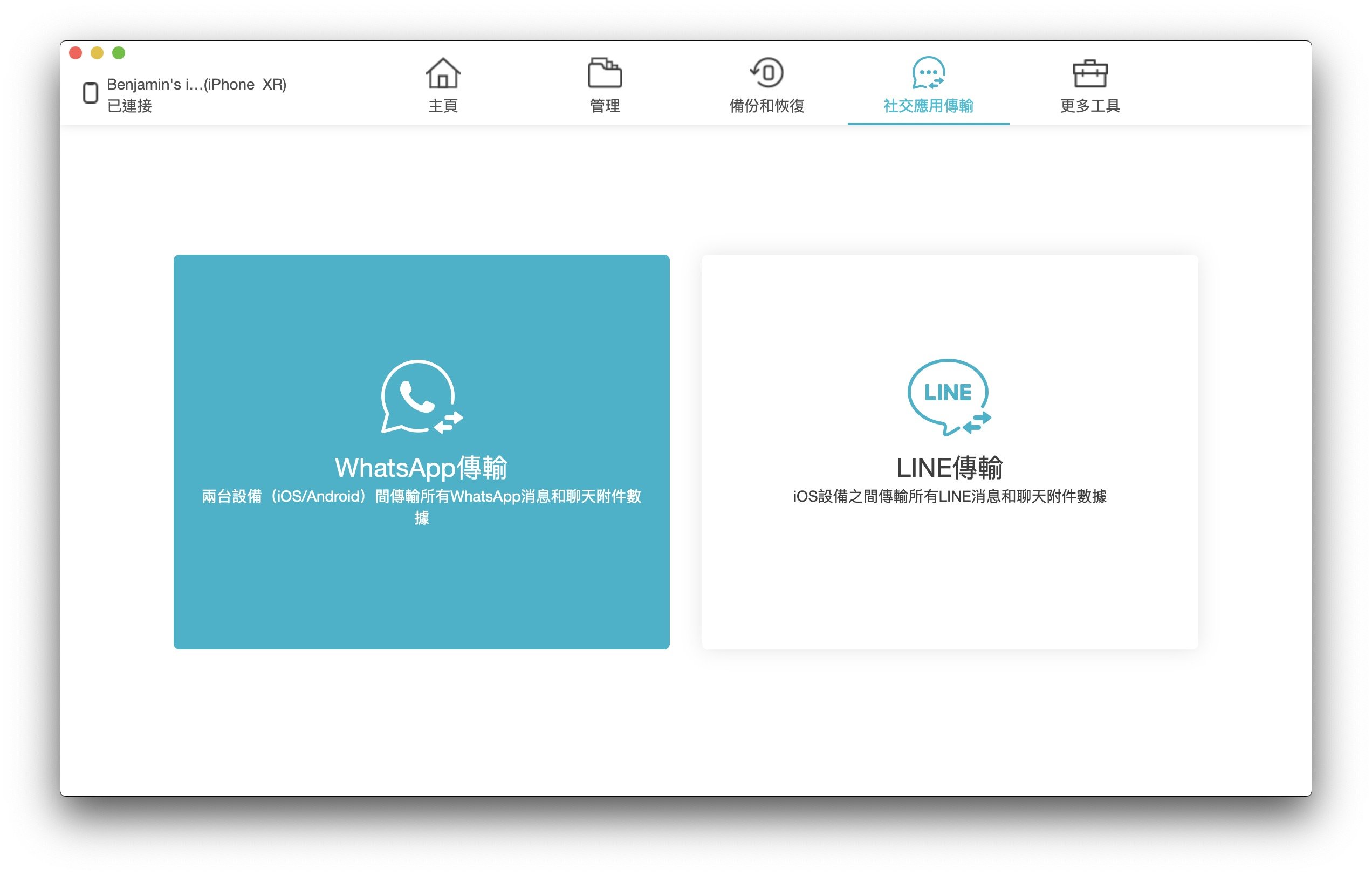This screenshot has height=876, width=1372.
Task: Click the Benjamin's iPhone XR device name
Action: point(196,84)
